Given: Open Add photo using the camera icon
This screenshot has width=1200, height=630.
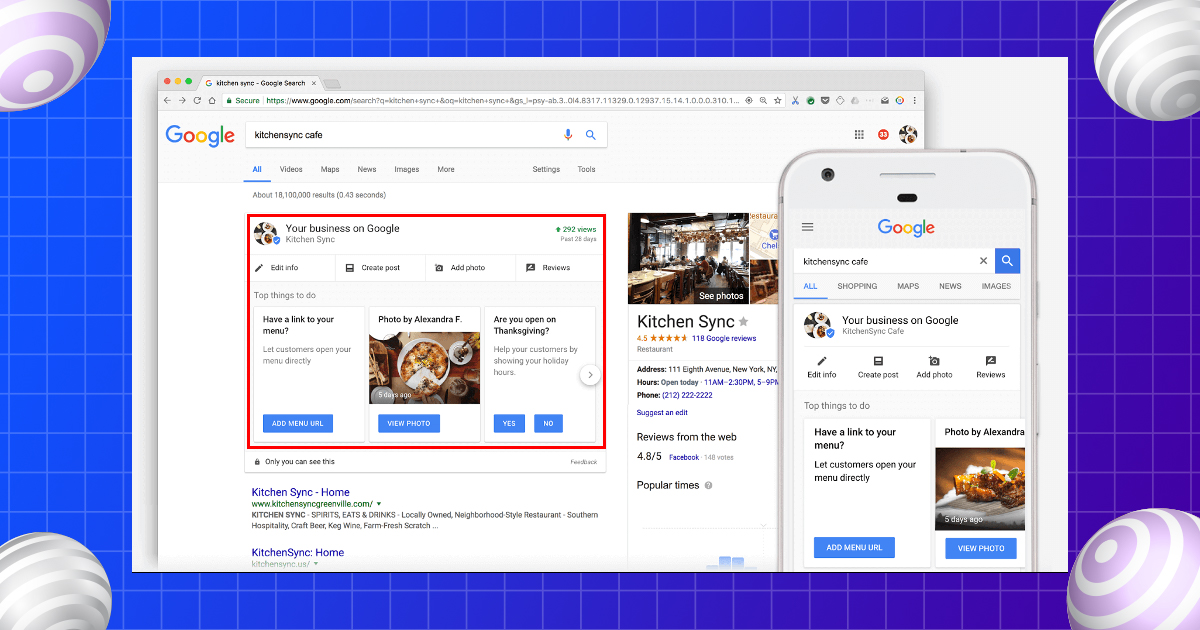Looking at the screenshot, I should [438, 267].
